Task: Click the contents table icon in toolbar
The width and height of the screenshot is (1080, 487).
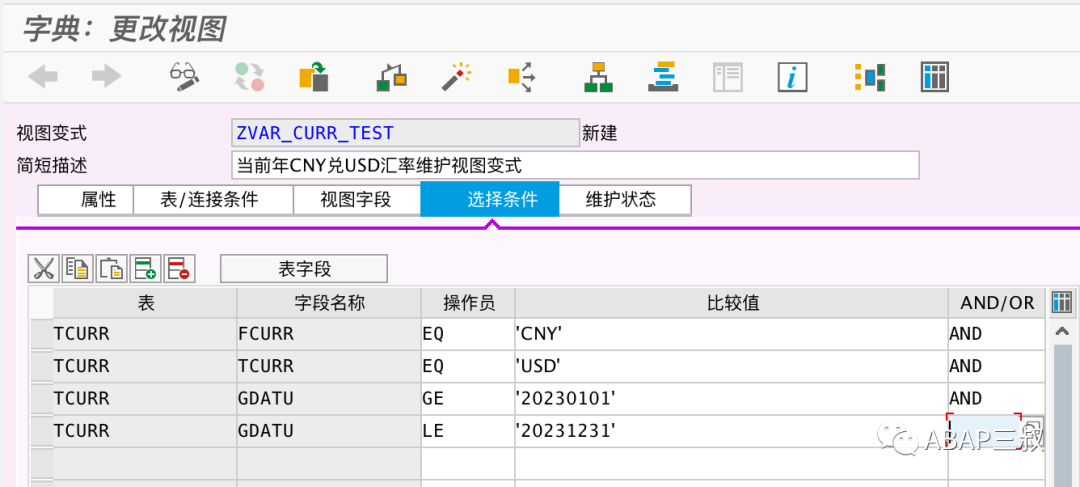Action: click(x=935, y=76)
